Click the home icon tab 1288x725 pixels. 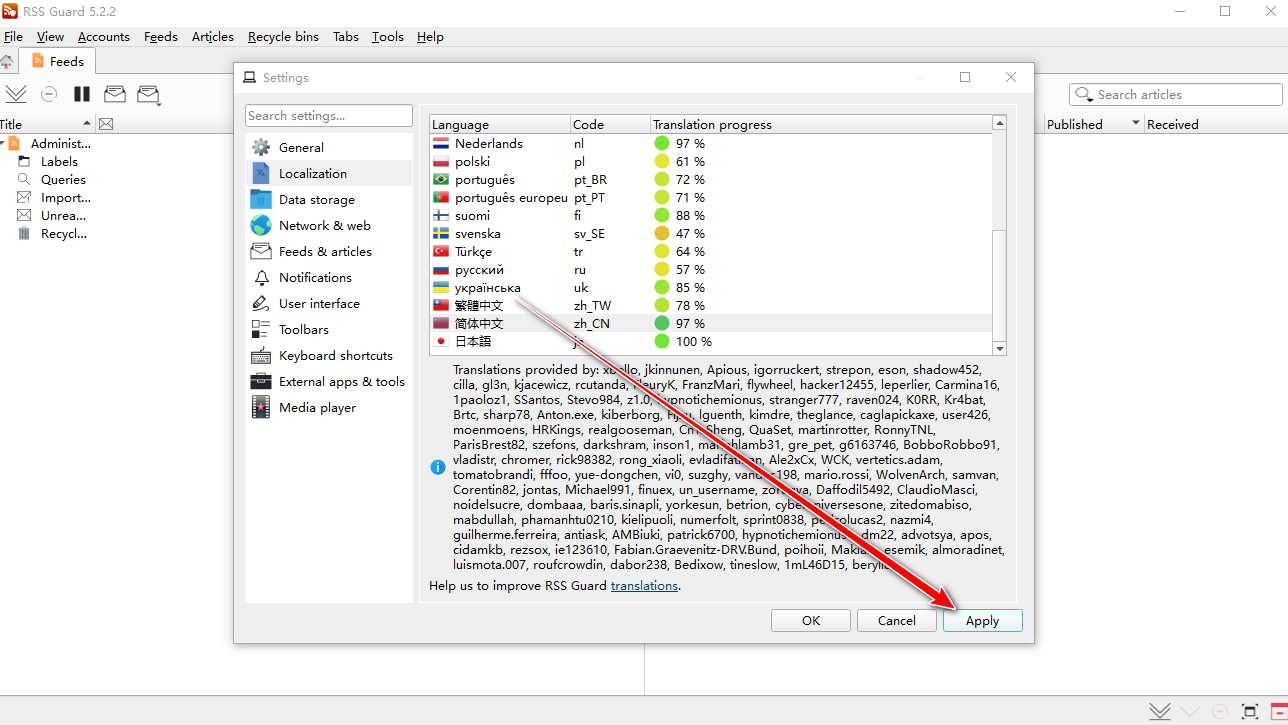[x=6, y=61]
